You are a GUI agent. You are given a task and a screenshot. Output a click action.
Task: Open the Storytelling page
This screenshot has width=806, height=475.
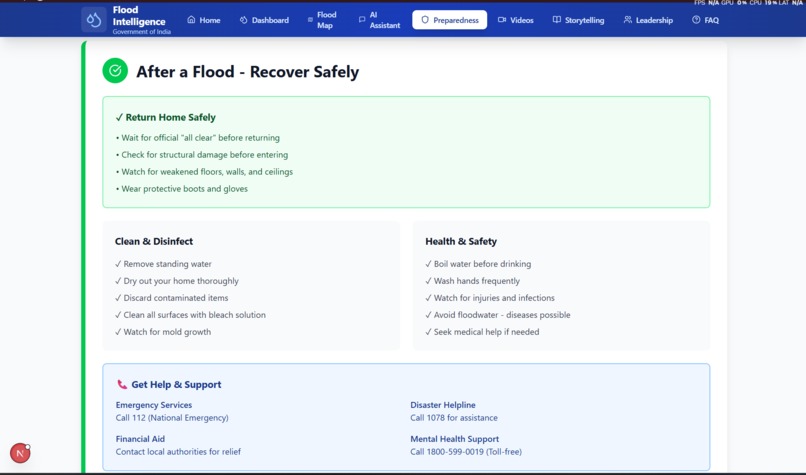[578, 20]
